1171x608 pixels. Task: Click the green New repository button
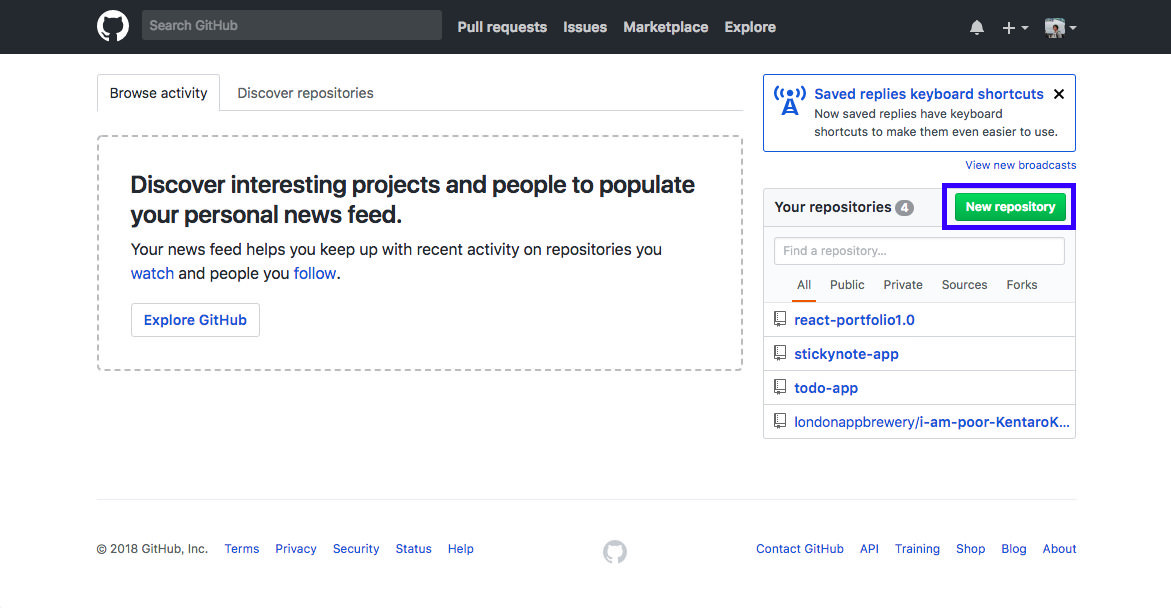pos(1010,207)
